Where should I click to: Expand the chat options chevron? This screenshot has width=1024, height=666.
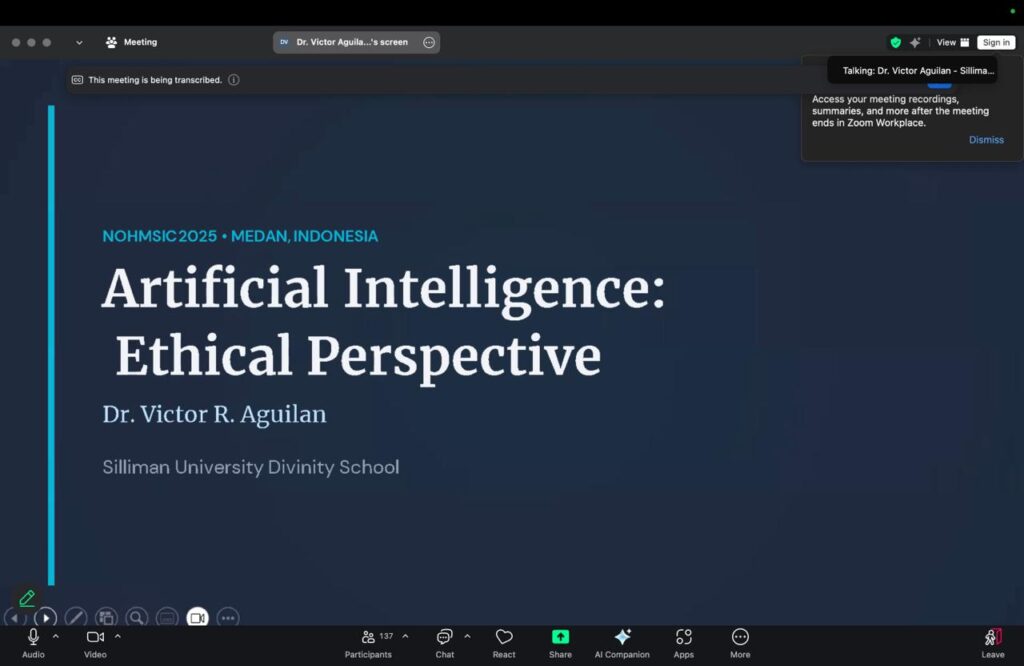[x=467, y=636]
